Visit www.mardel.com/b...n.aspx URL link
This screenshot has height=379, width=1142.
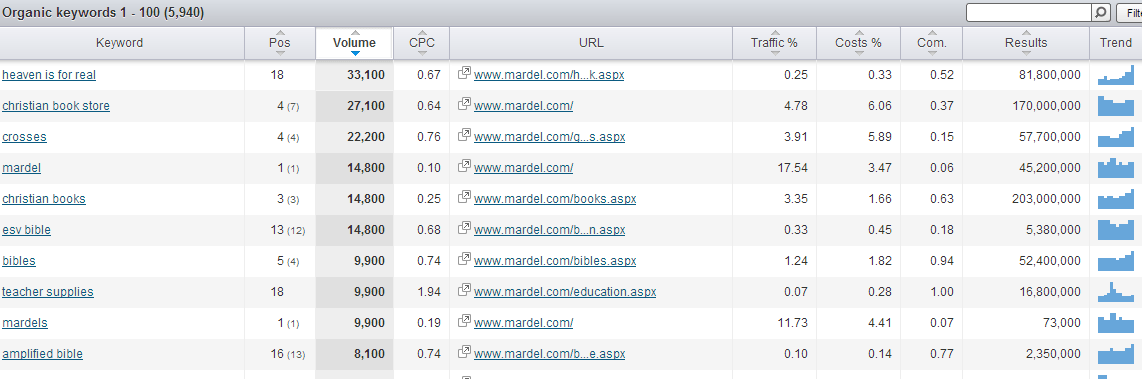click(x=549, y=230)
